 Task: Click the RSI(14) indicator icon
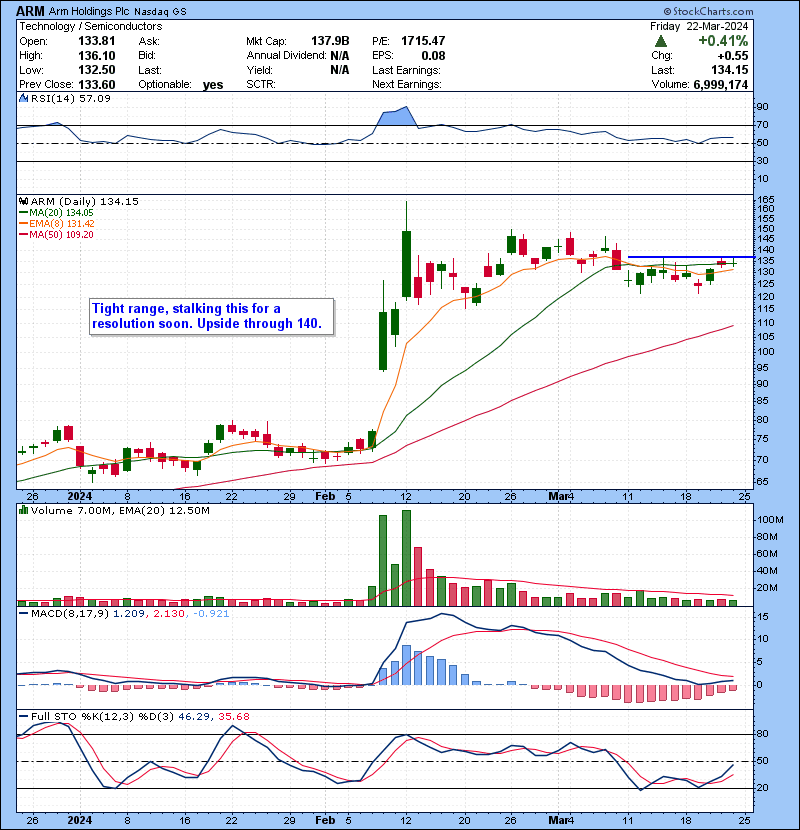coord(23,98)
